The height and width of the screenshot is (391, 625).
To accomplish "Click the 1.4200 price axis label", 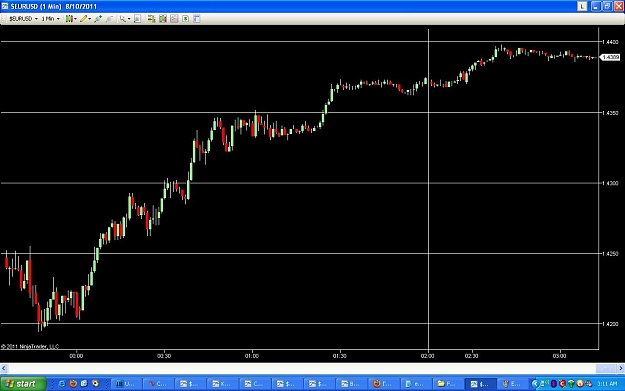I will 610,324.
